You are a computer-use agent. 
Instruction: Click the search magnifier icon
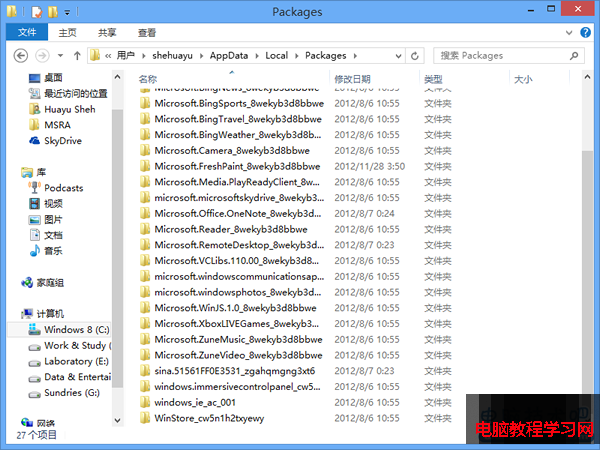click(574, 56)
